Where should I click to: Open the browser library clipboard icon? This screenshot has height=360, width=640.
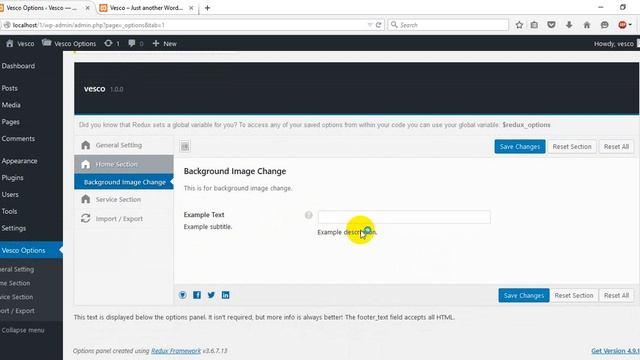[534, 25]
